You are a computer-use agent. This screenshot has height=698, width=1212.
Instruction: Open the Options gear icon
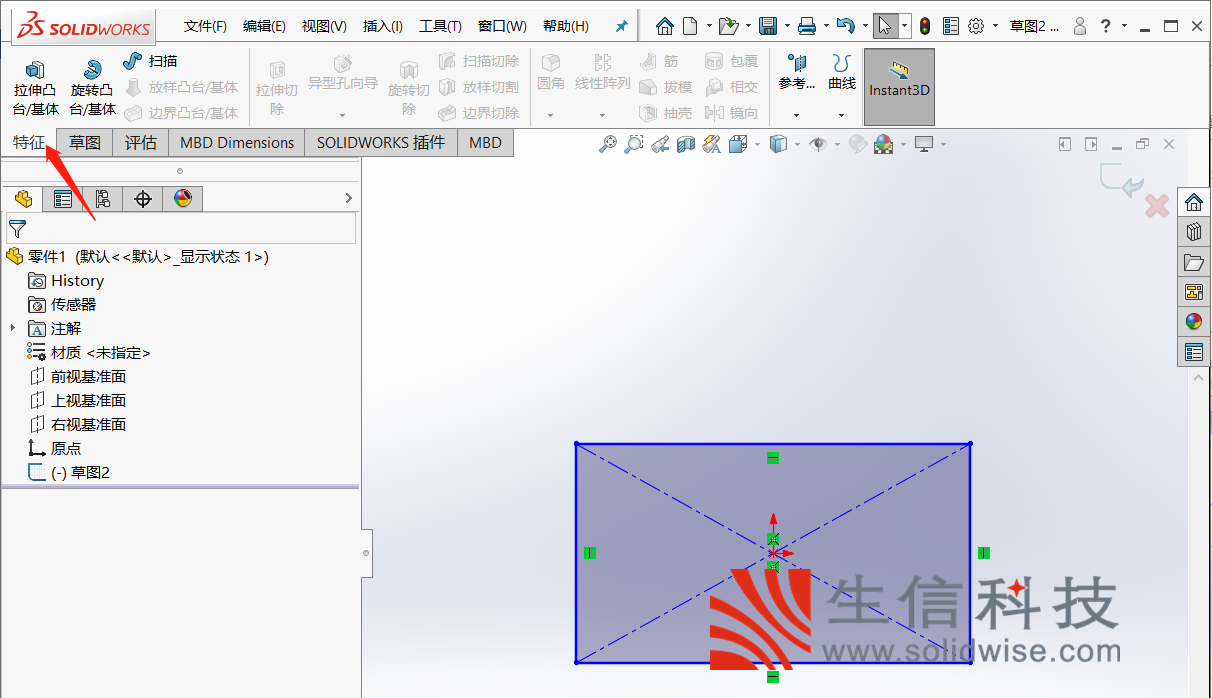coord(976,26)
